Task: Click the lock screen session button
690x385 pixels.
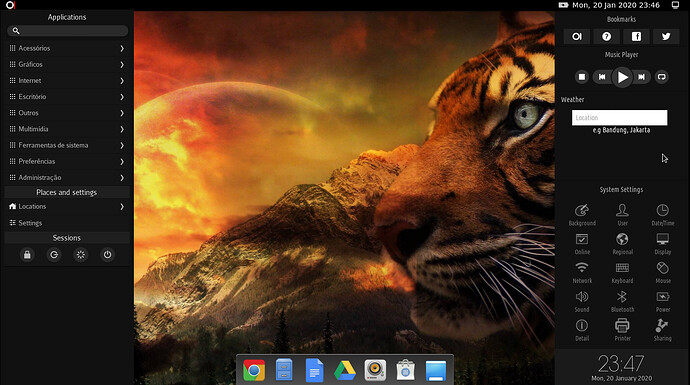Action: pos(27,255)
